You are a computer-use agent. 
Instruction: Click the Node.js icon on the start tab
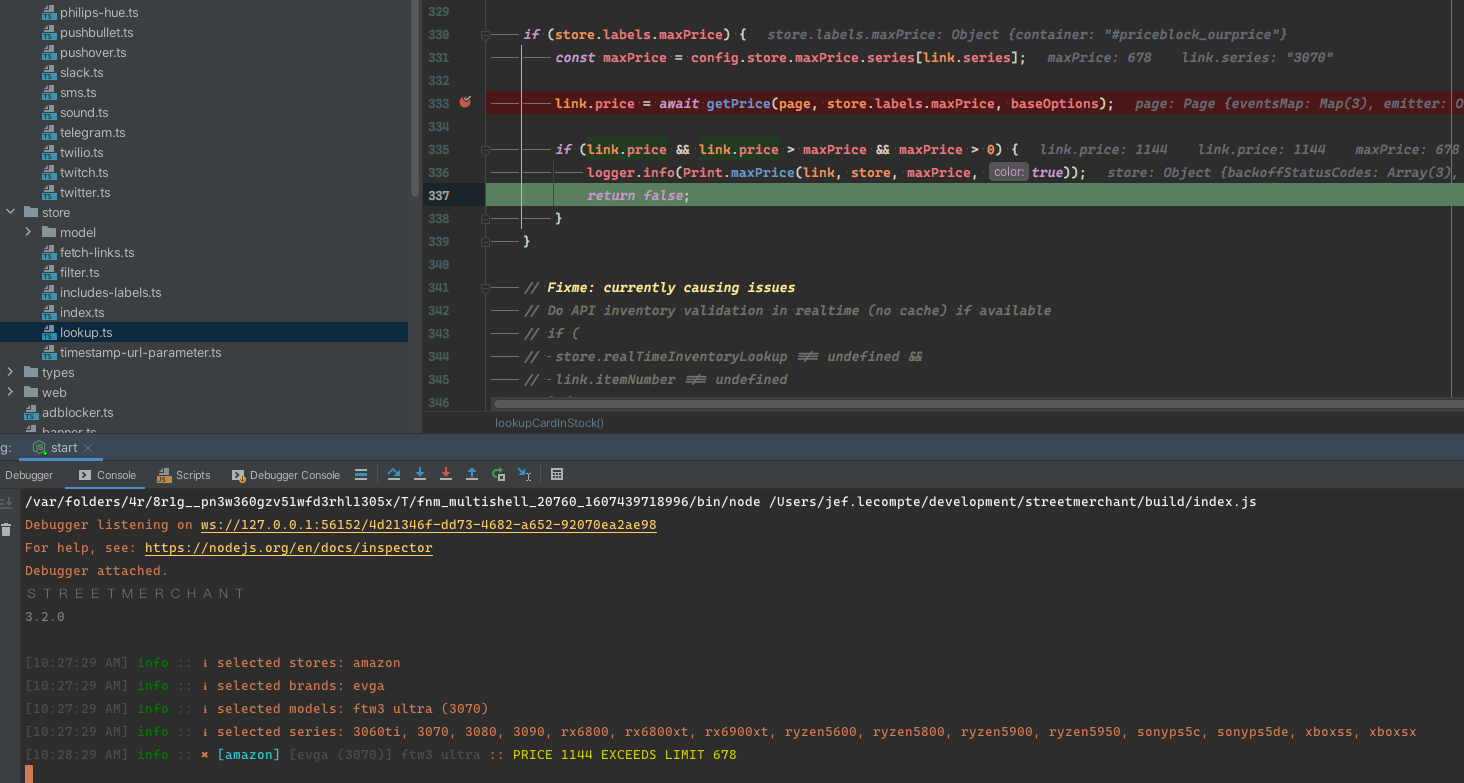[x=39, y=448]
